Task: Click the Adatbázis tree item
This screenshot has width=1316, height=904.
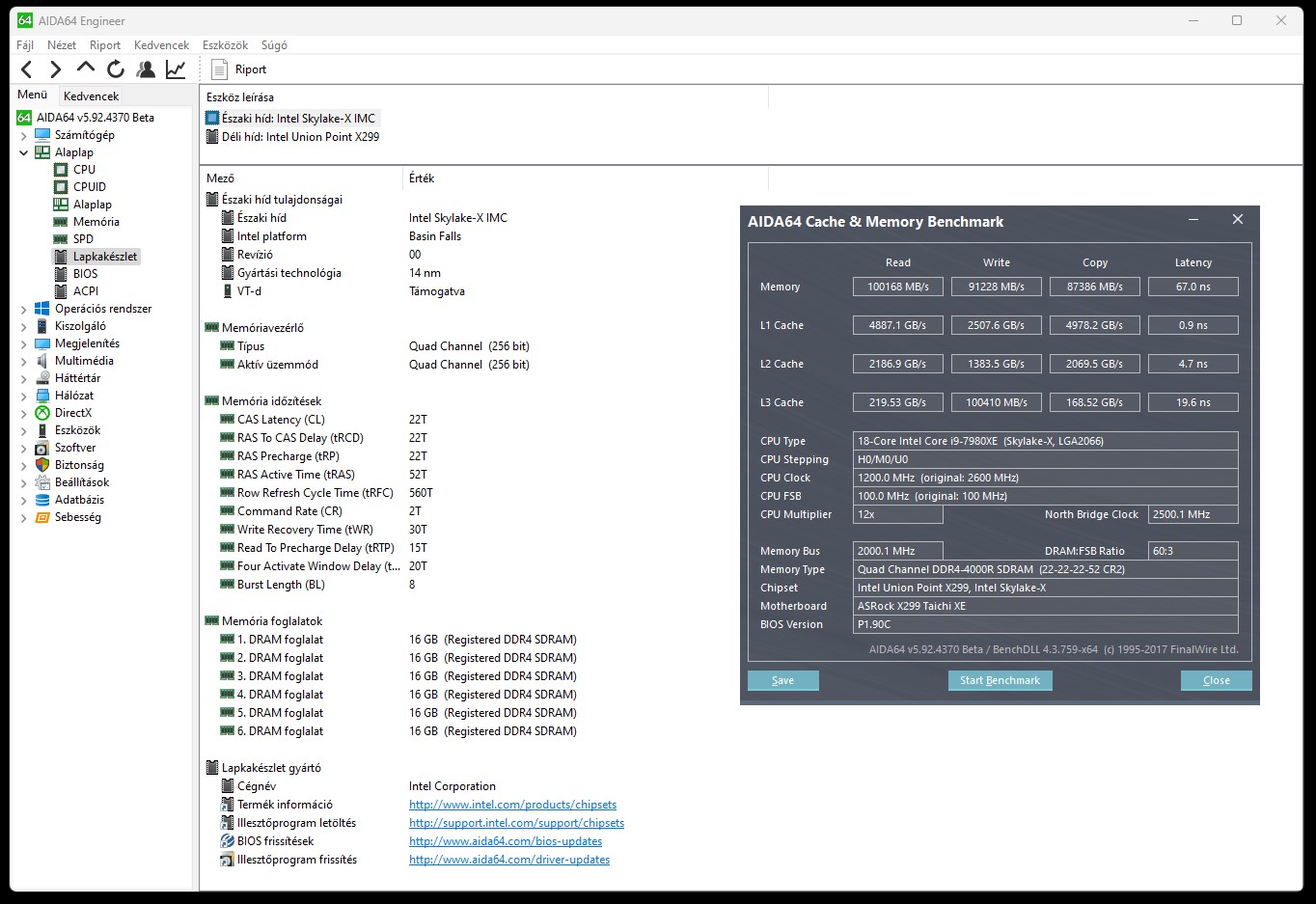Action: point(79,500)
